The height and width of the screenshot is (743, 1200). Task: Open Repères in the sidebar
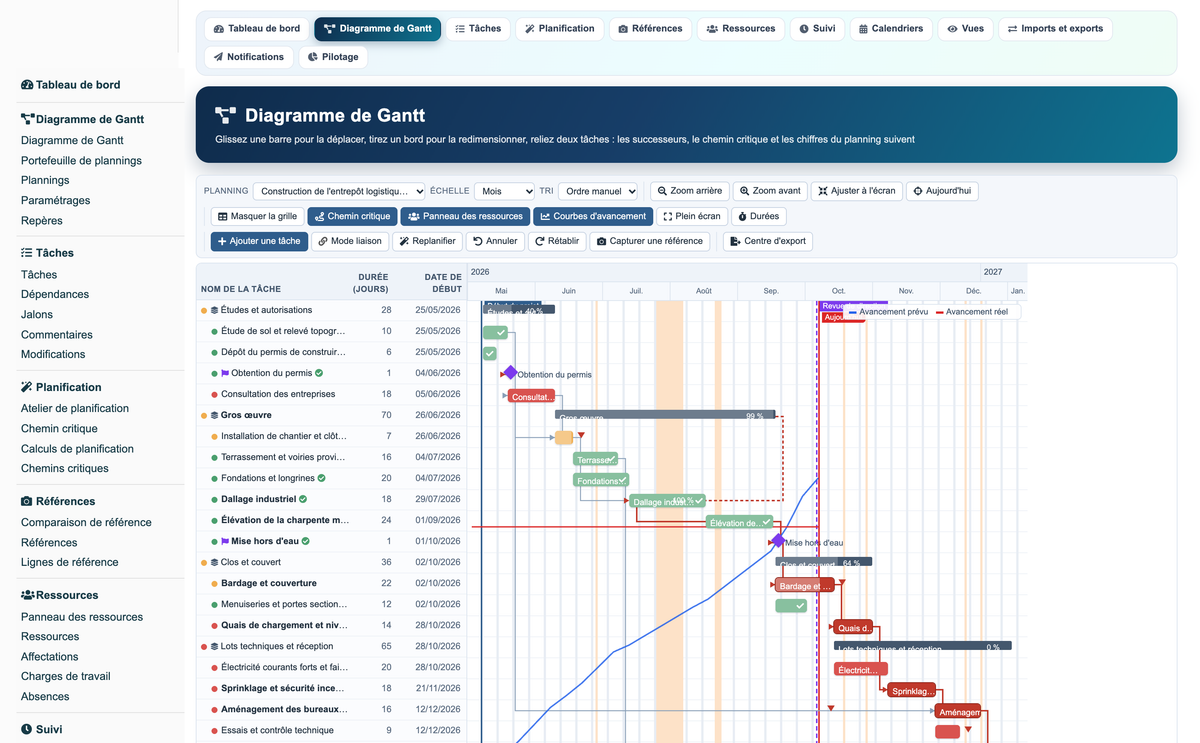coord(42,220)
